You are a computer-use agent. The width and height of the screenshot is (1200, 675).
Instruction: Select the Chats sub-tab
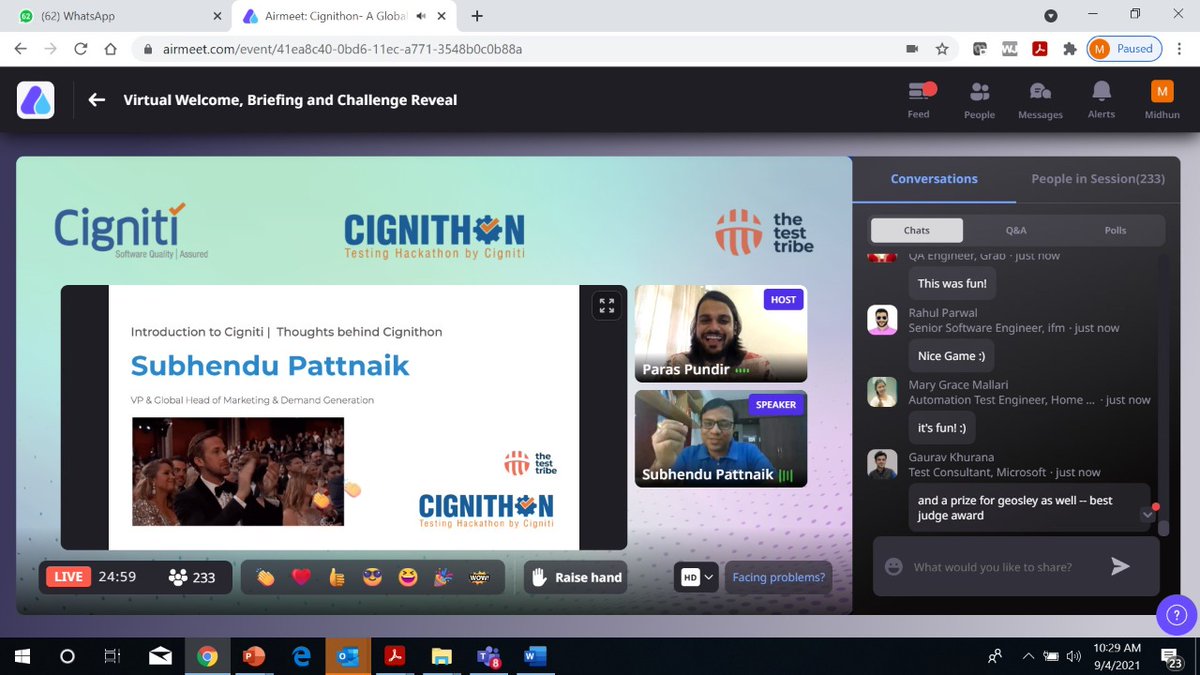(x=917, y=230)
